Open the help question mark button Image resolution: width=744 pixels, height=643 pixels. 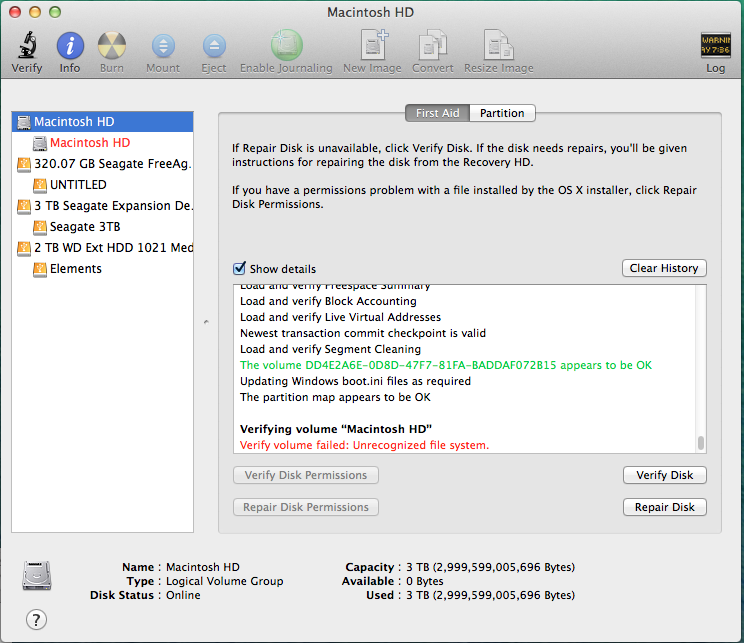coord(36,619)
